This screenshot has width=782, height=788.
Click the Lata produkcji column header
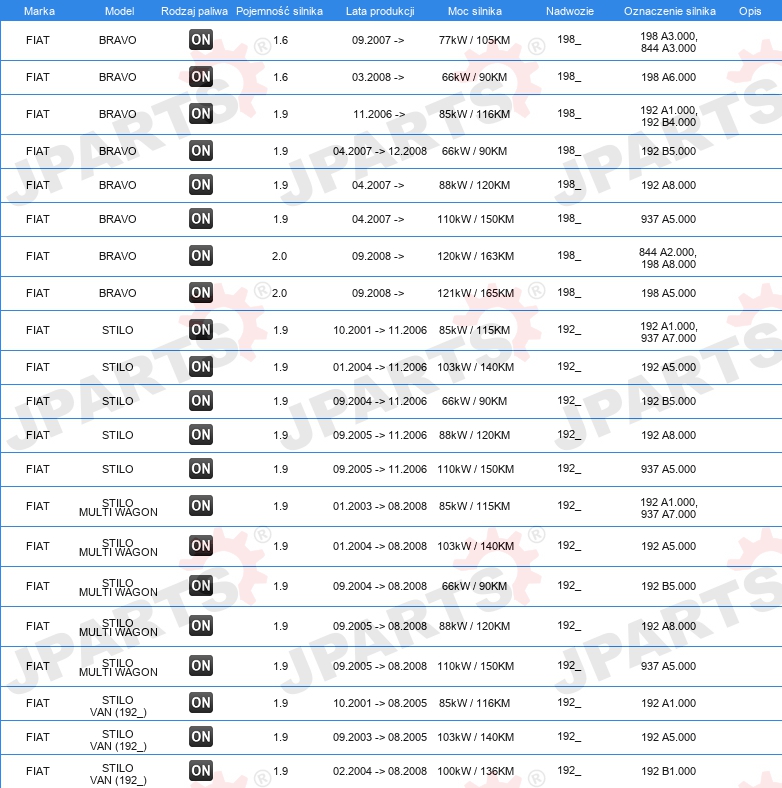(380, 11)
